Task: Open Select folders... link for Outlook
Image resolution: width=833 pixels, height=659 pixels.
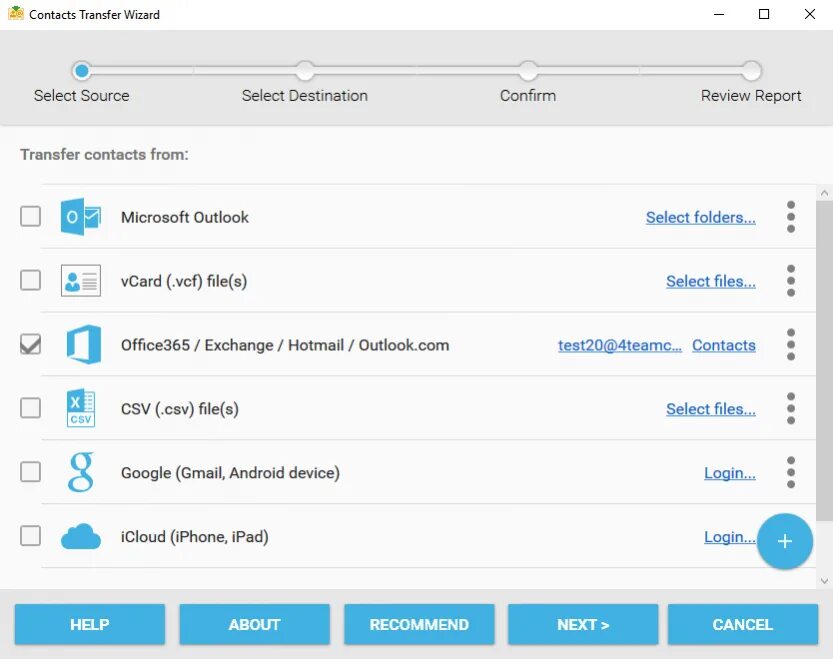Action: tap(700, 217)
